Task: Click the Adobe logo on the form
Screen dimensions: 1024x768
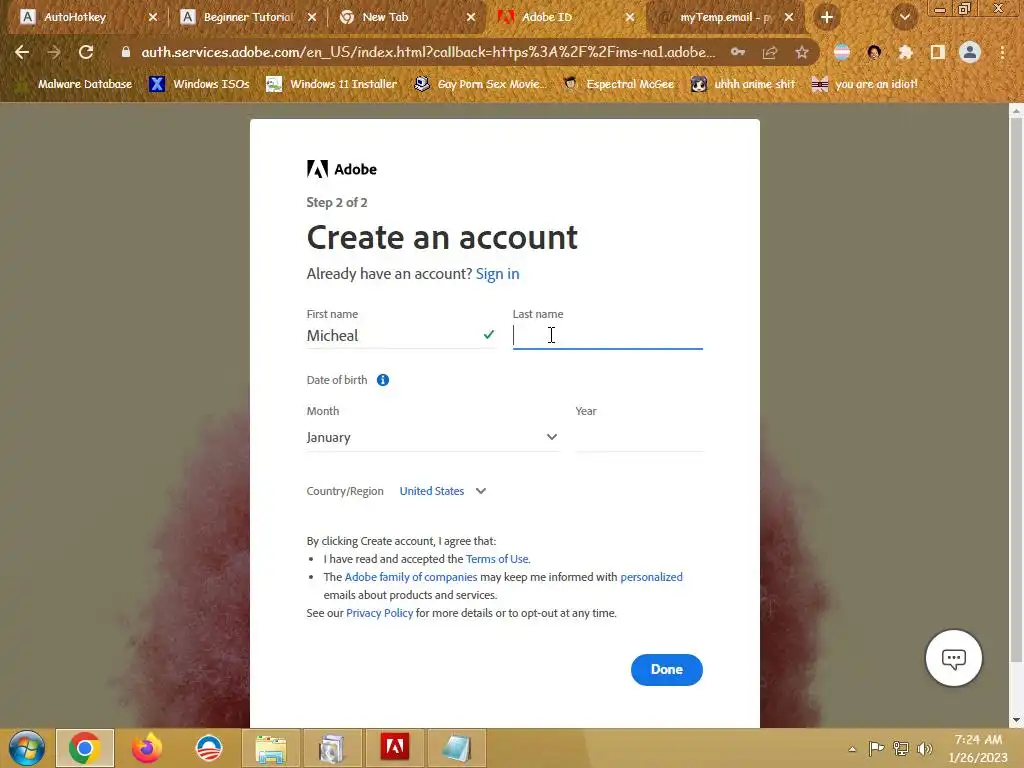Action: (x=342, y=169)
